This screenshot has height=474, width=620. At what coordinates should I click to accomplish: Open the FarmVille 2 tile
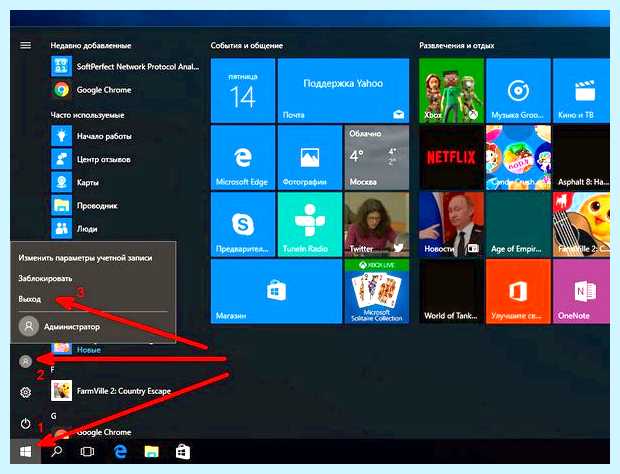pos(581,224)
